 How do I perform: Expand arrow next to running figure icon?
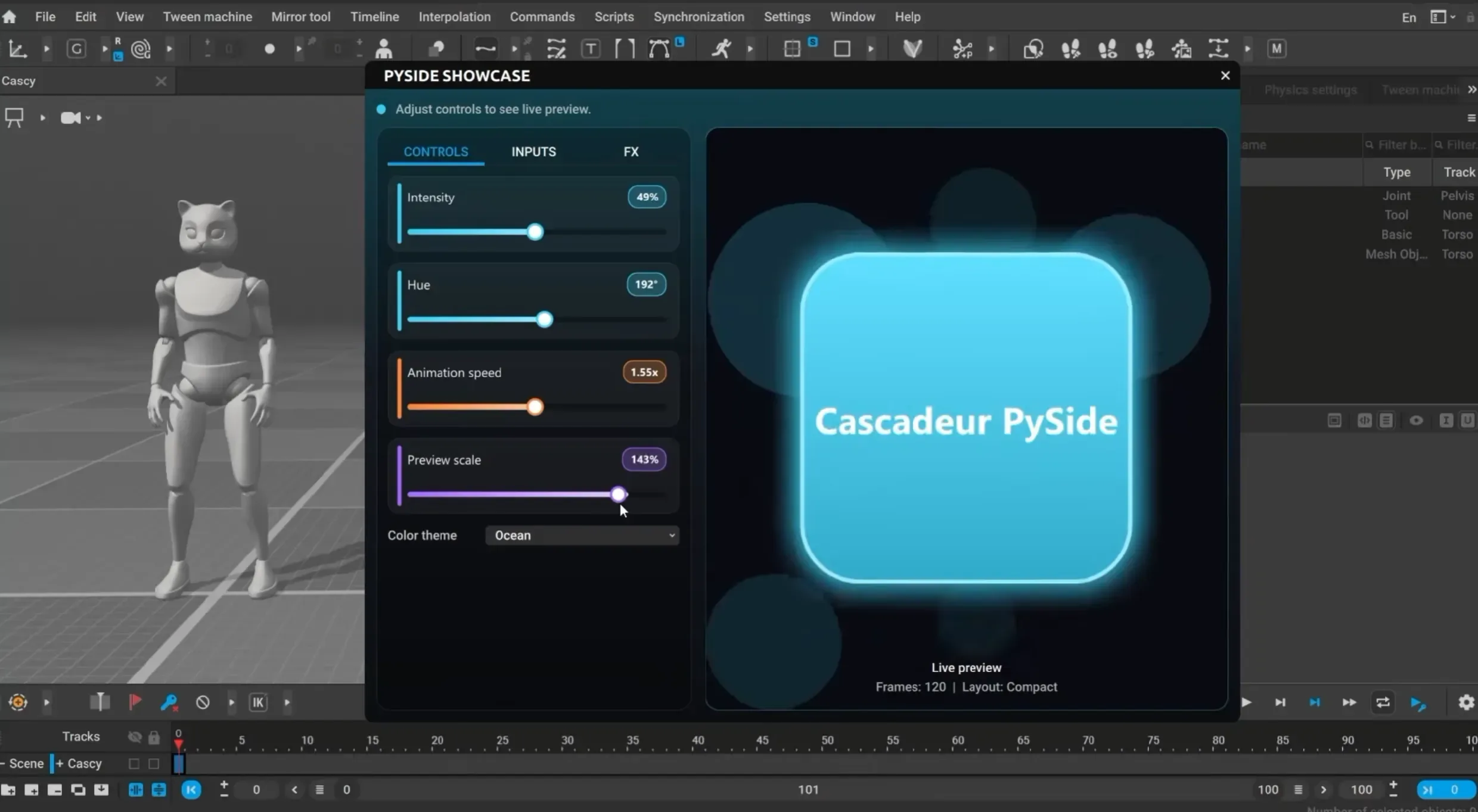[x=750, y=49]
